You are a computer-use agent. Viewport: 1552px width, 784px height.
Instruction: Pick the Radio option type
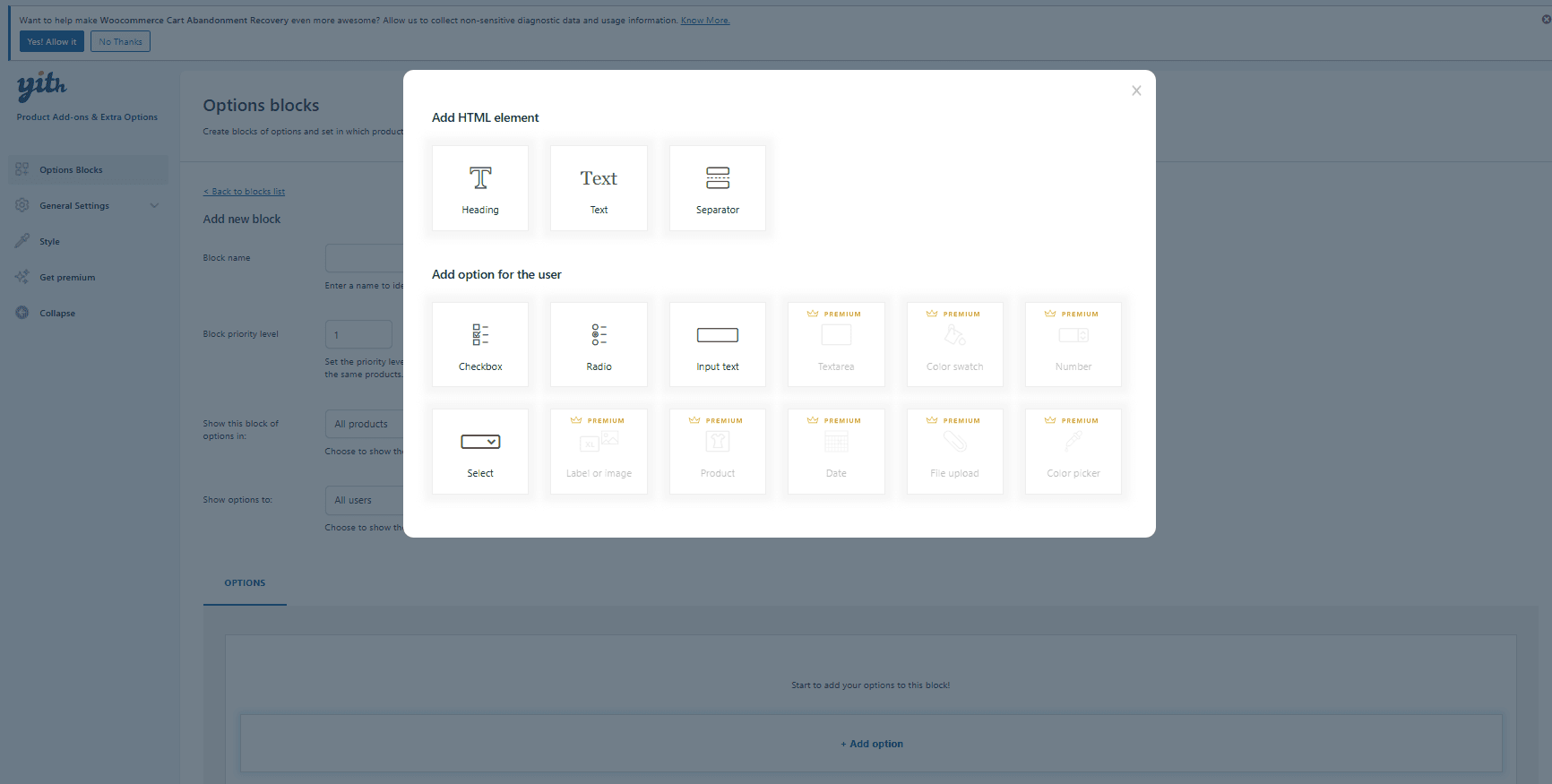coord(599,345)
